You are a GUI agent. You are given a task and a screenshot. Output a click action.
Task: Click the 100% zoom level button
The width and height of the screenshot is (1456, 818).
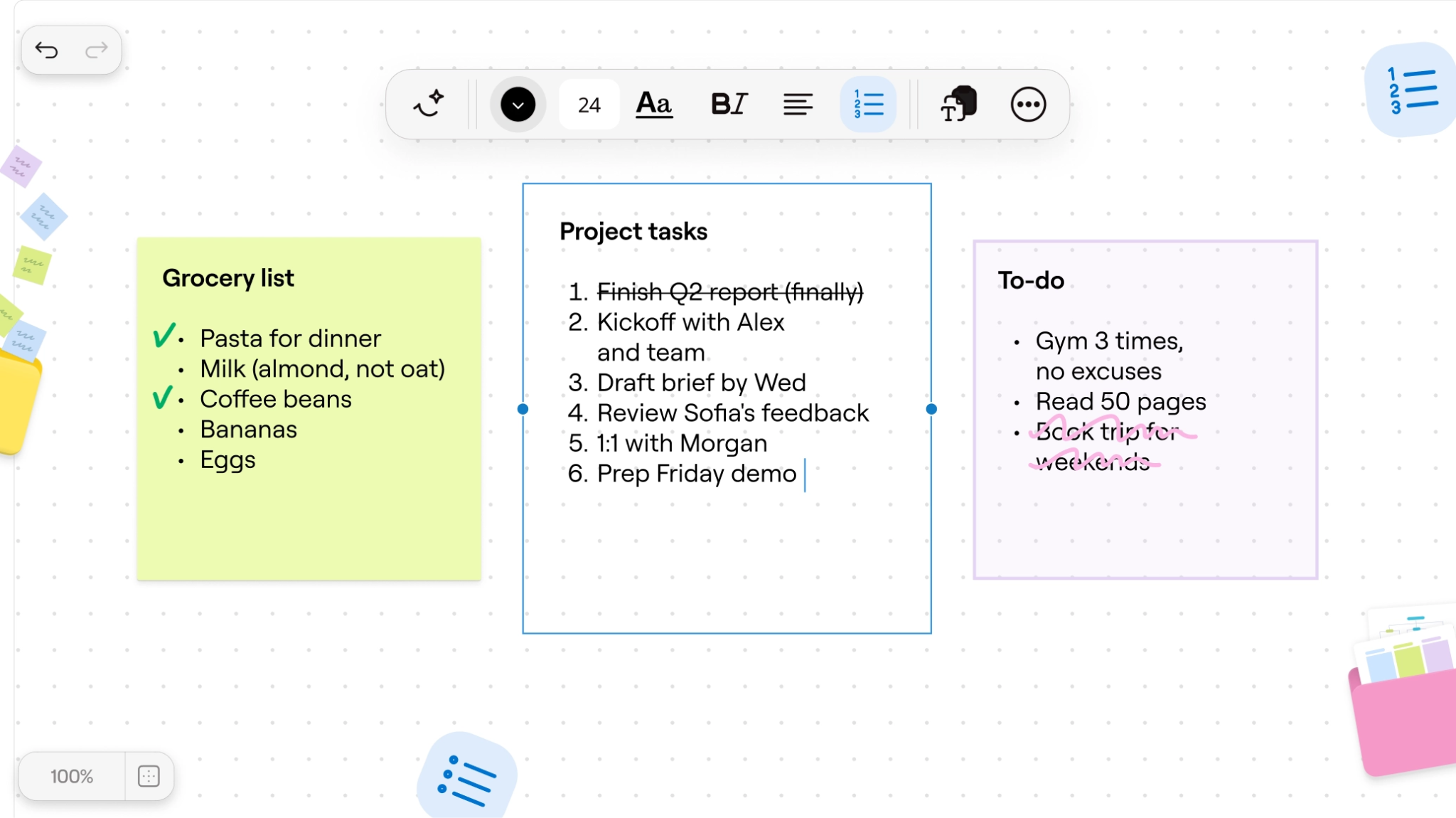click(72, 776)
